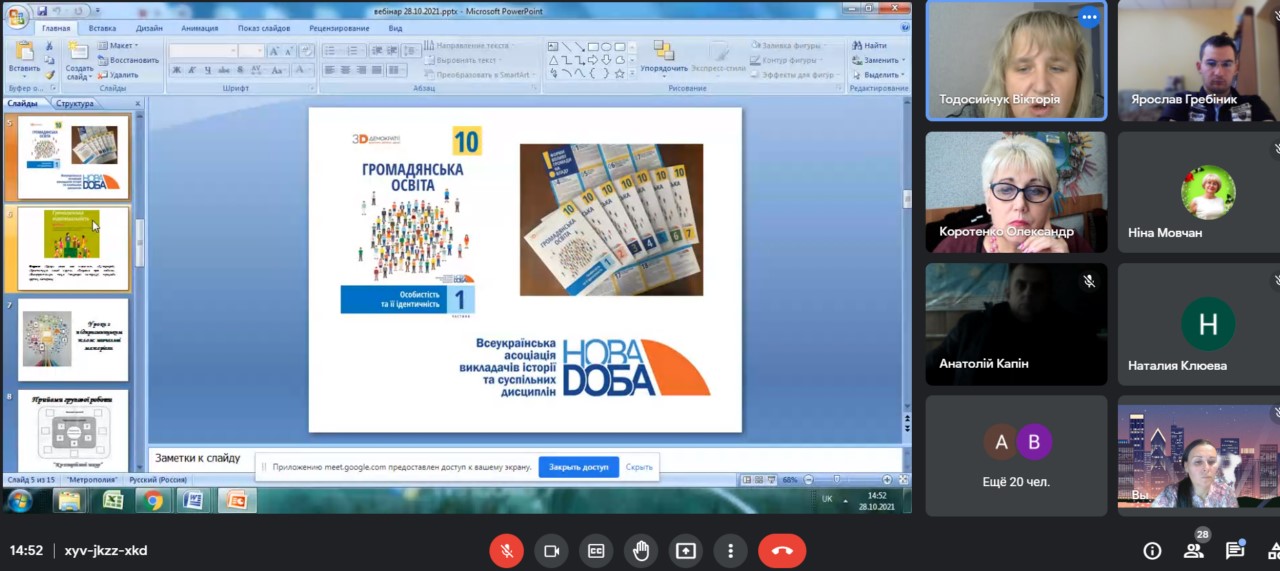Adjust the PowerPoint zoom slider
The width and height of the screenshot is (1280, 571).
[x=837, y=480]
